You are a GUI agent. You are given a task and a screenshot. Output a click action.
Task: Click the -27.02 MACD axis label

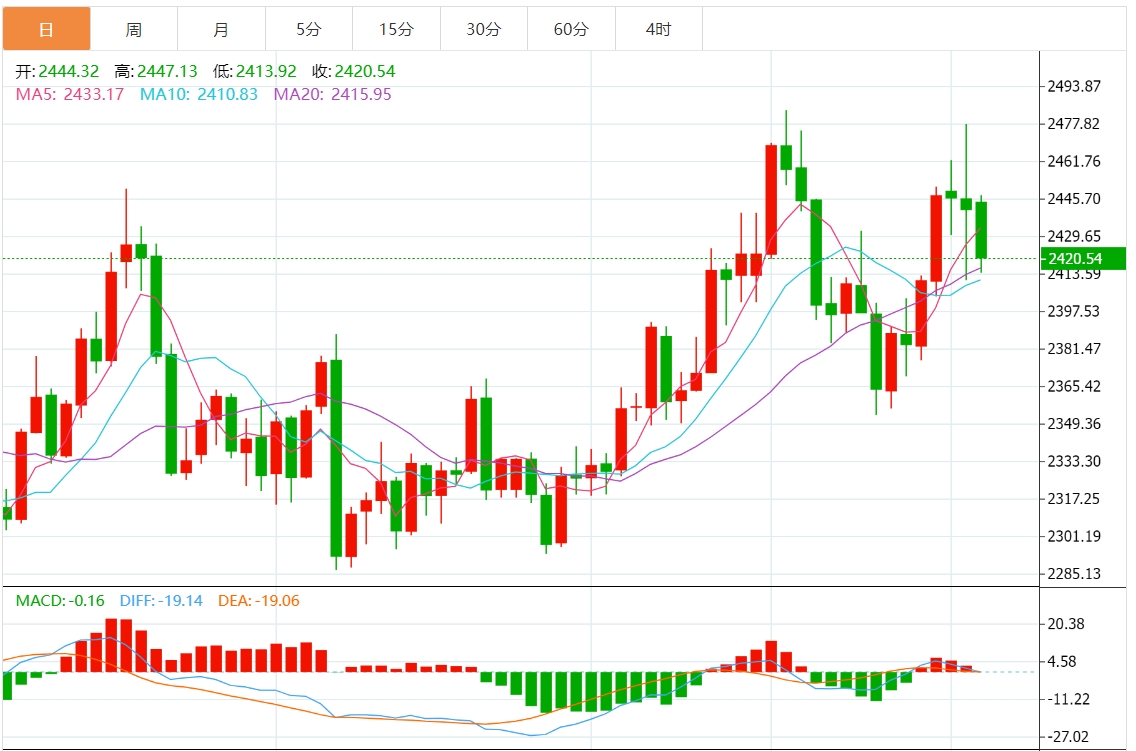[1069, 737]
